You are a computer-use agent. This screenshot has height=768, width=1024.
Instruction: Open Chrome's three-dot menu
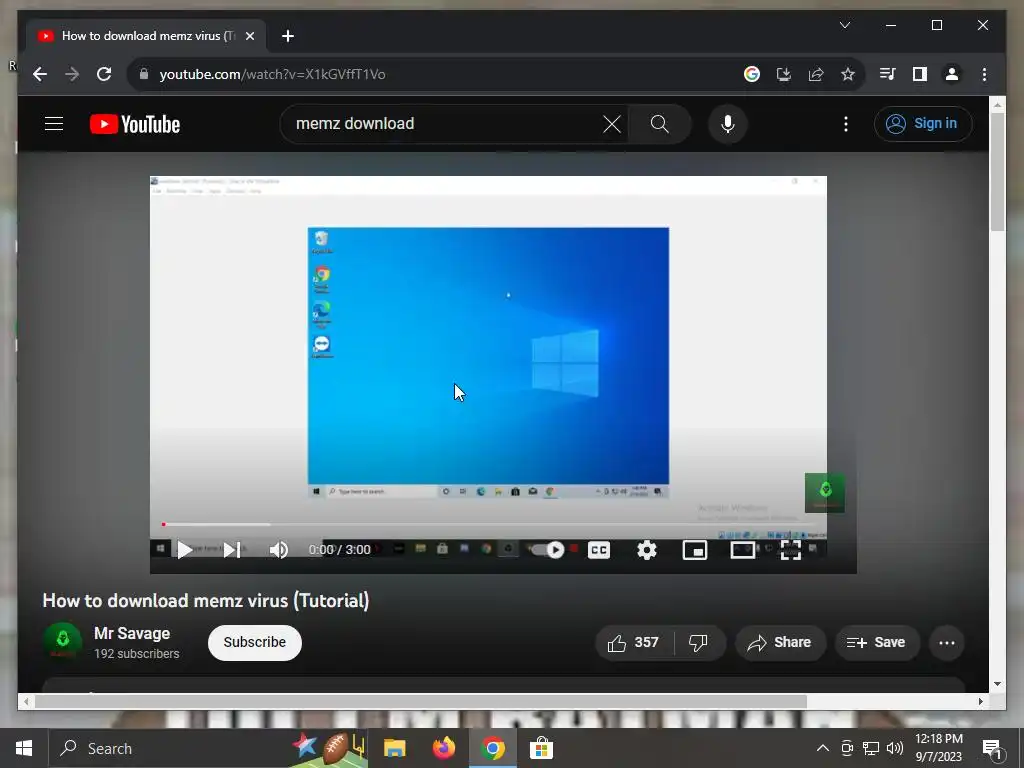(x=984, y=74)
